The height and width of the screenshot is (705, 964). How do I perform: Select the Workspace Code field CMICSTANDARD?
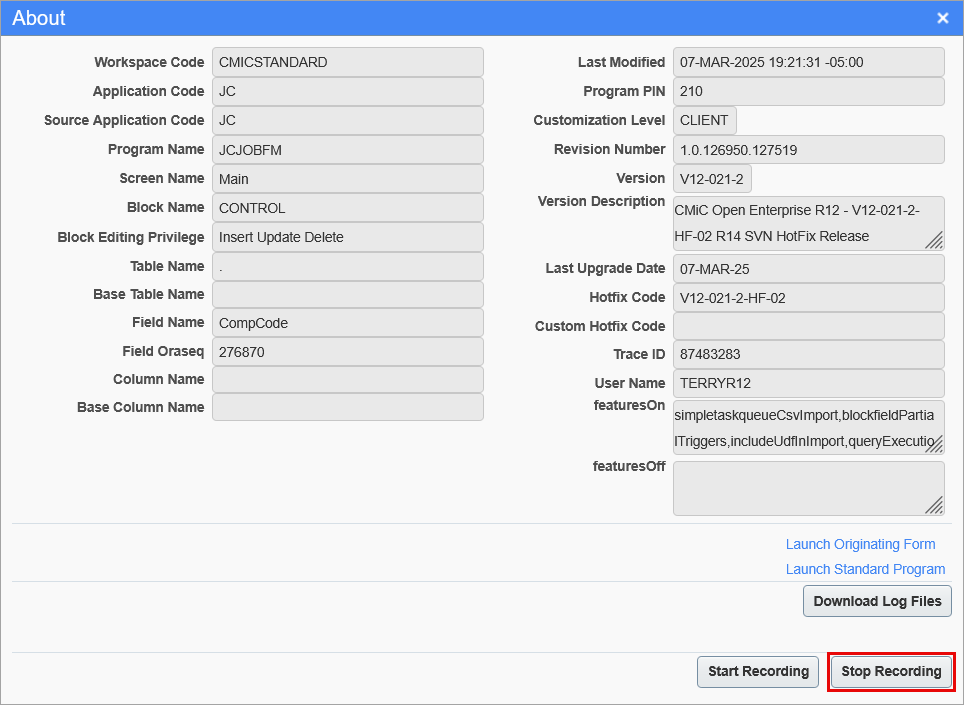[348, 62]
